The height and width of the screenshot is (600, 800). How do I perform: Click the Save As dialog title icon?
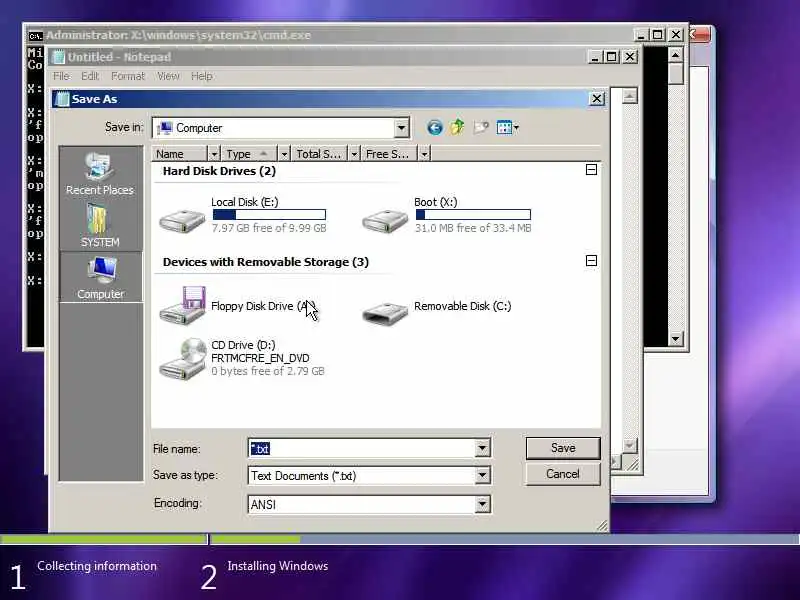click(x=62, y=99)
